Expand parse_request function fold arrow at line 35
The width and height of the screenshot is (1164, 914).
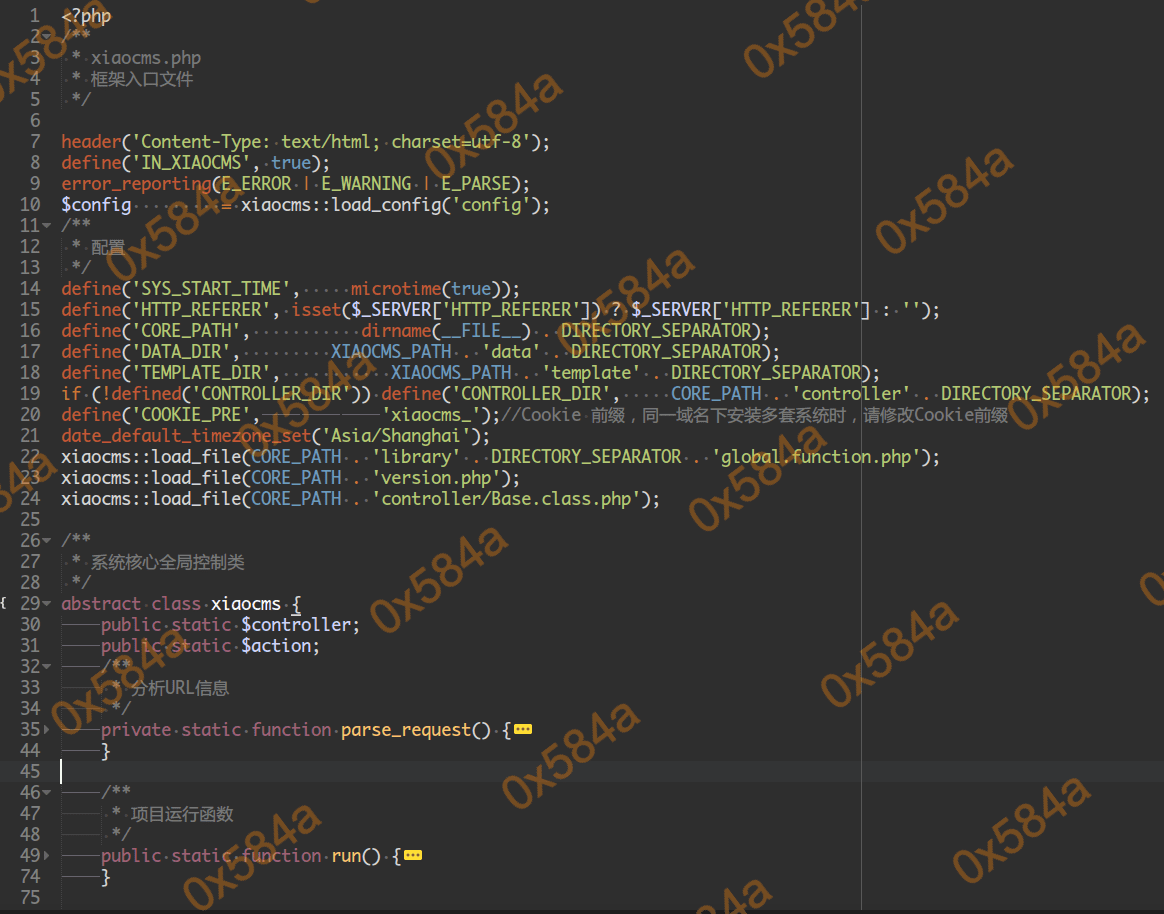pos(46,730)
